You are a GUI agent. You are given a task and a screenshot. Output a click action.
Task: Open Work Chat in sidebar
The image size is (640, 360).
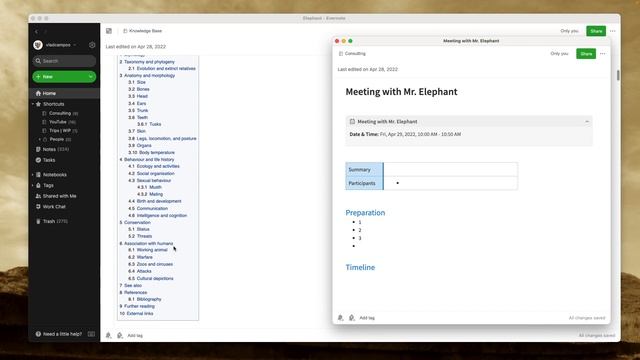[54, 207]
